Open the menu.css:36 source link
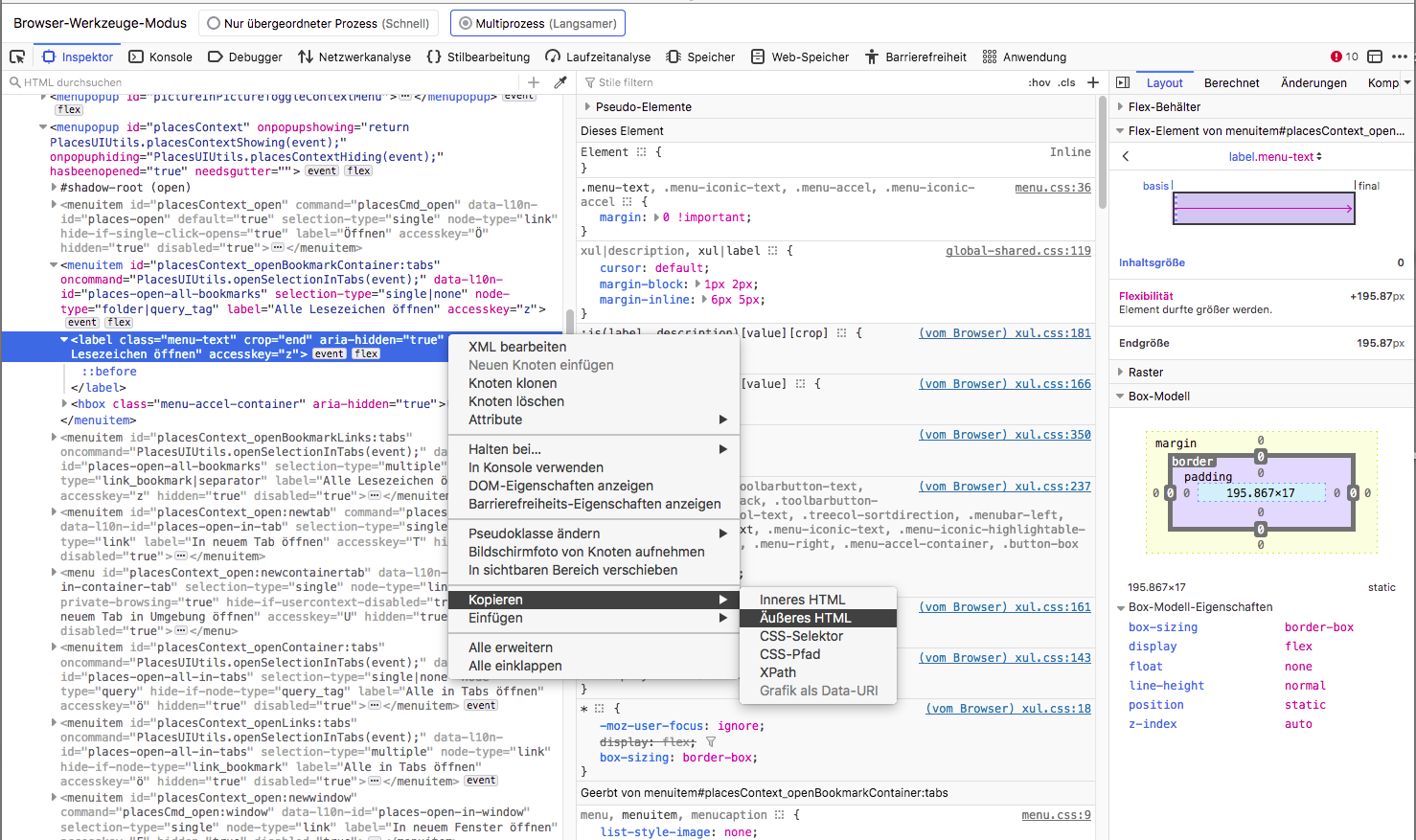 point(1052,188)
